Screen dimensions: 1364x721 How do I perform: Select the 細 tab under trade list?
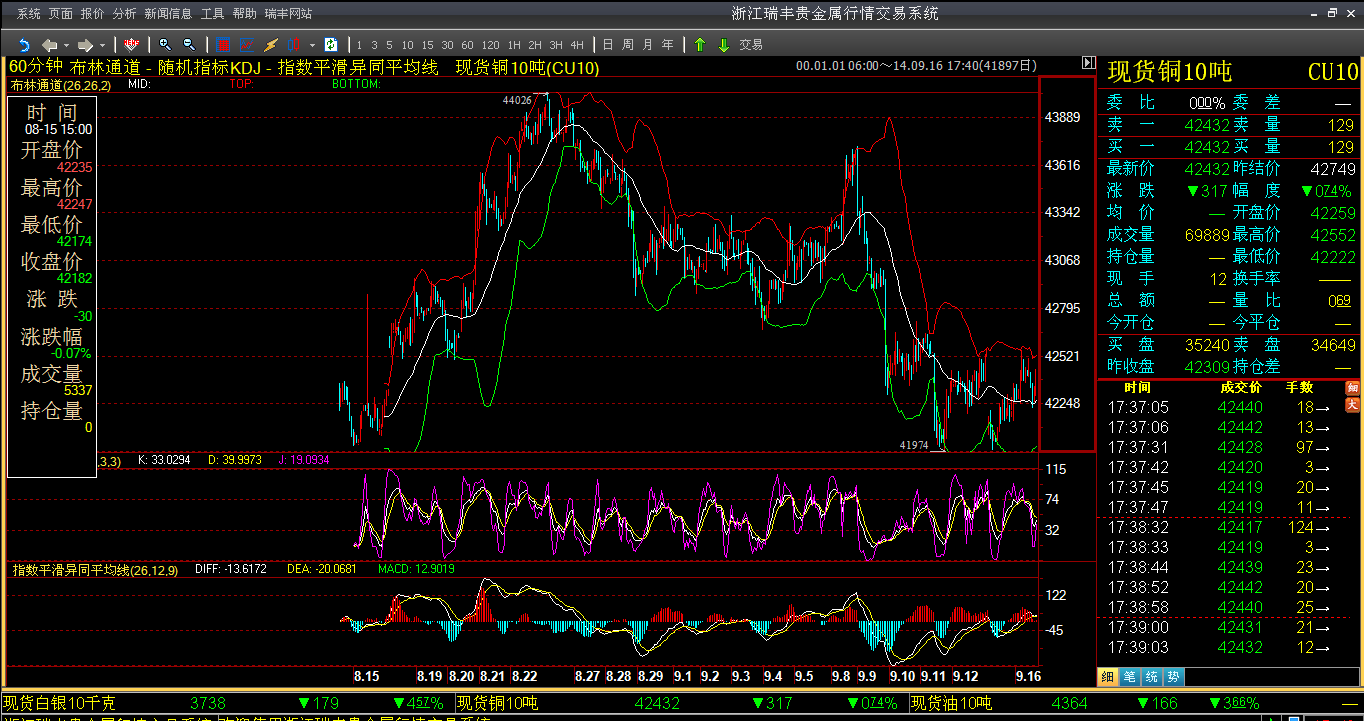point(1108,676)
